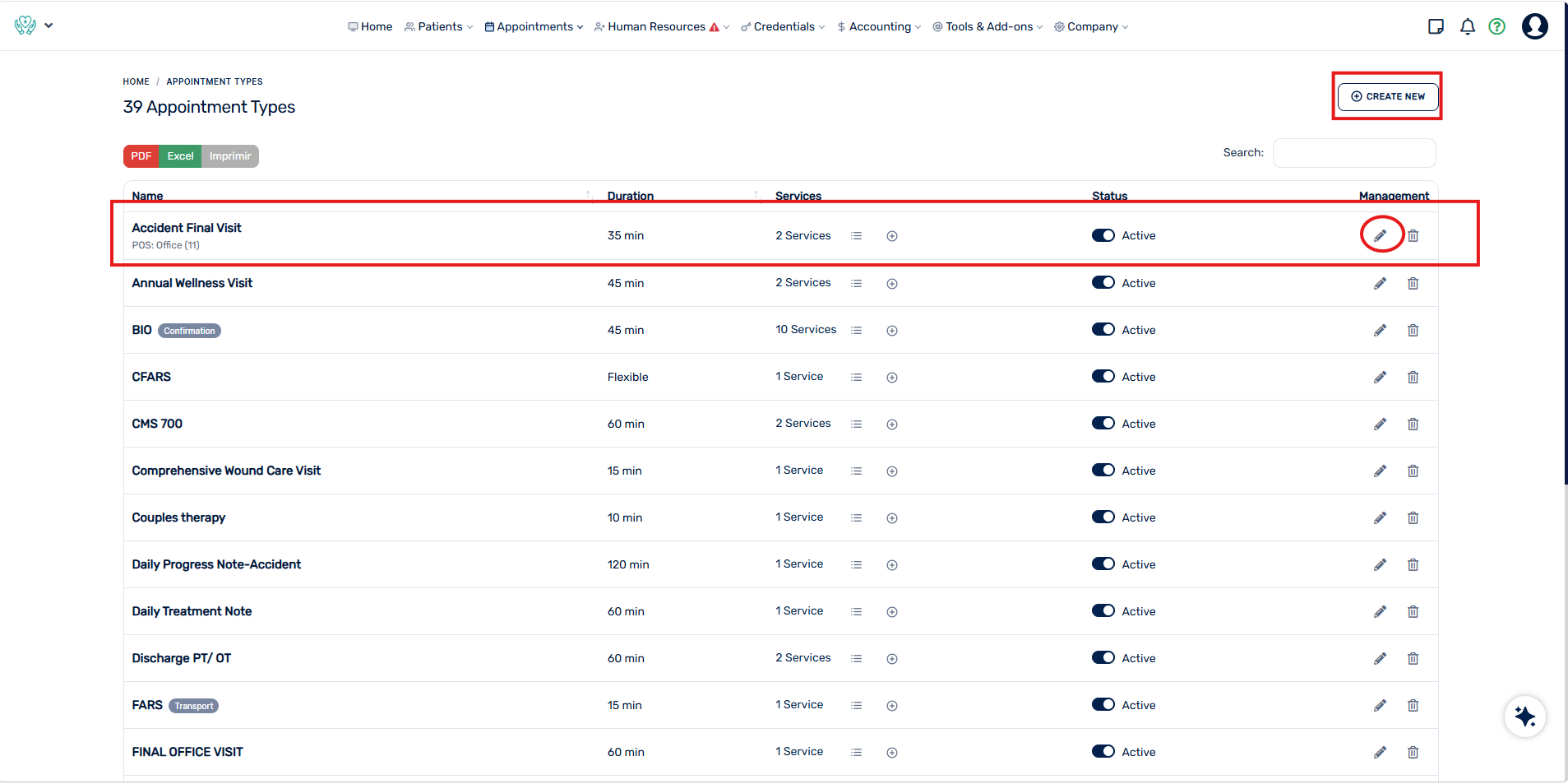This screenshot has height=784, width=1568.
Task: Export table as PDF
Action: point(141,156)
